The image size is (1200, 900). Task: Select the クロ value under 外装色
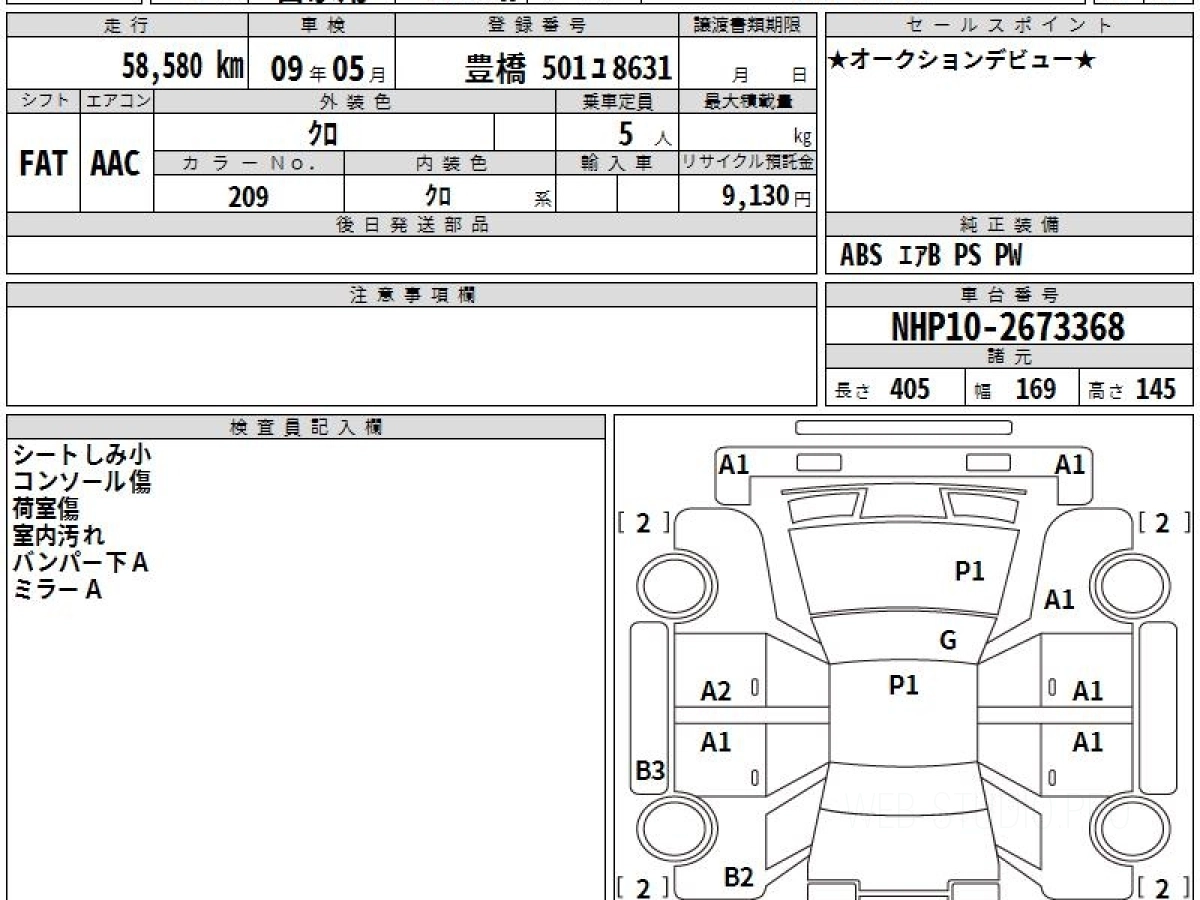(x=322, y=132)
